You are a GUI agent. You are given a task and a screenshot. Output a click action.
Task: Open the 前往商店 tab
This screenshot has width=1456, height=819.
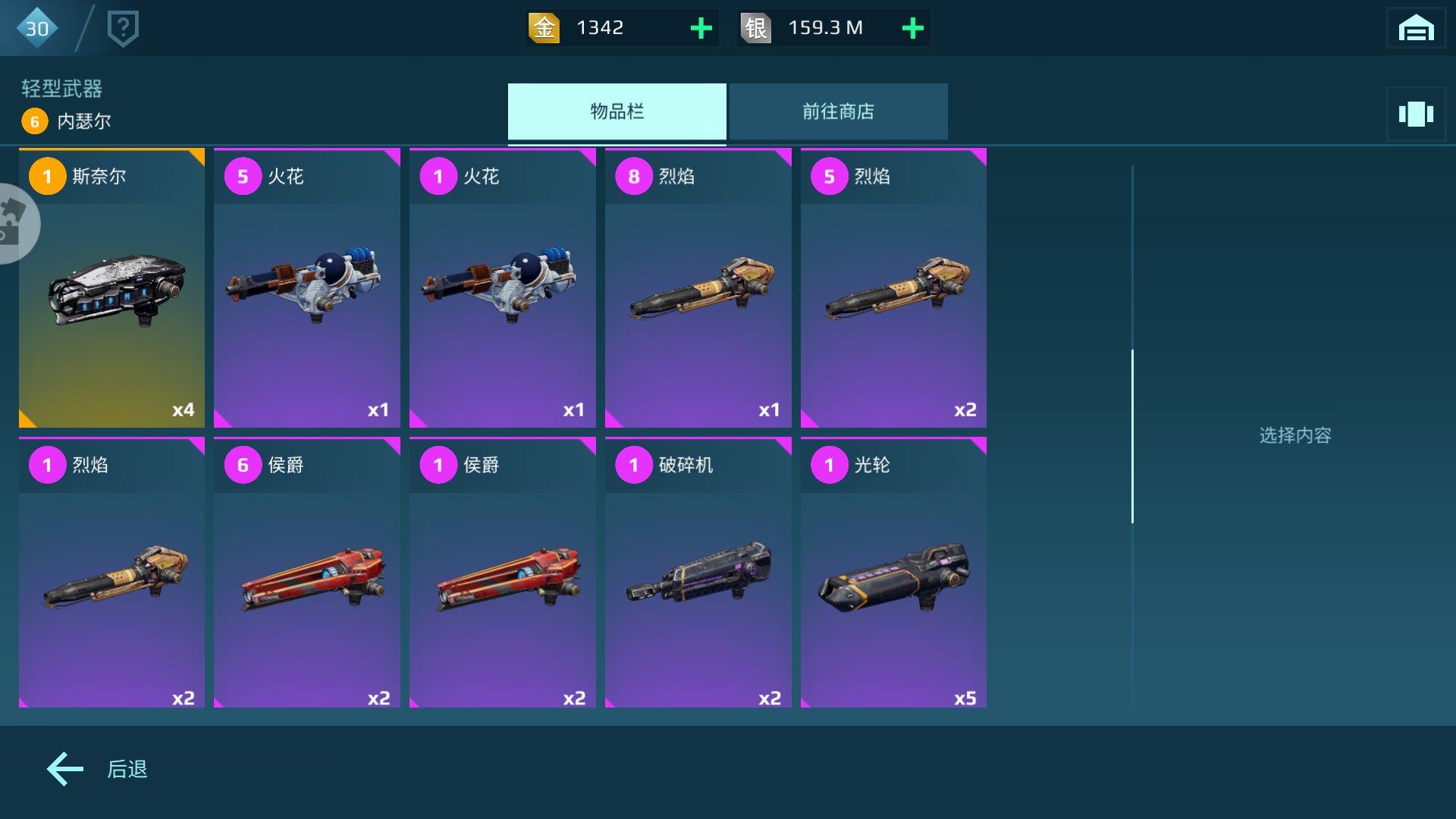(x=838, y=112)
